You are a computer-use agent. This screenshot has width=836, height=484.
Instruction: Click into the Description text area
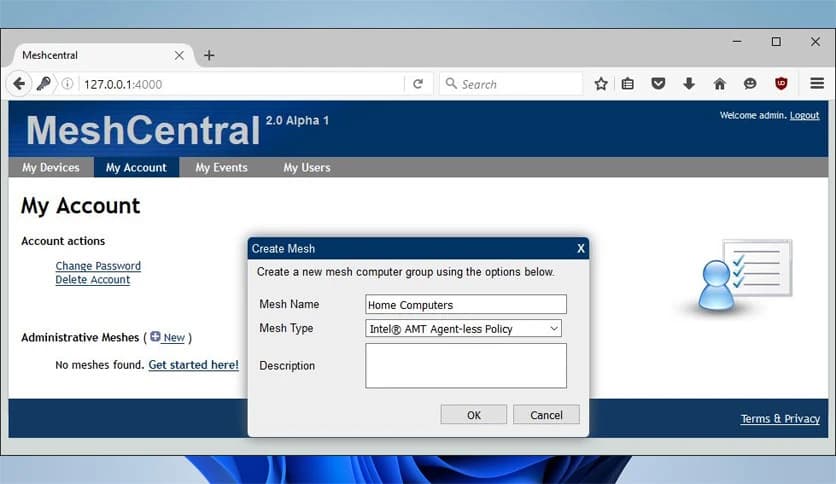point(466,366)
